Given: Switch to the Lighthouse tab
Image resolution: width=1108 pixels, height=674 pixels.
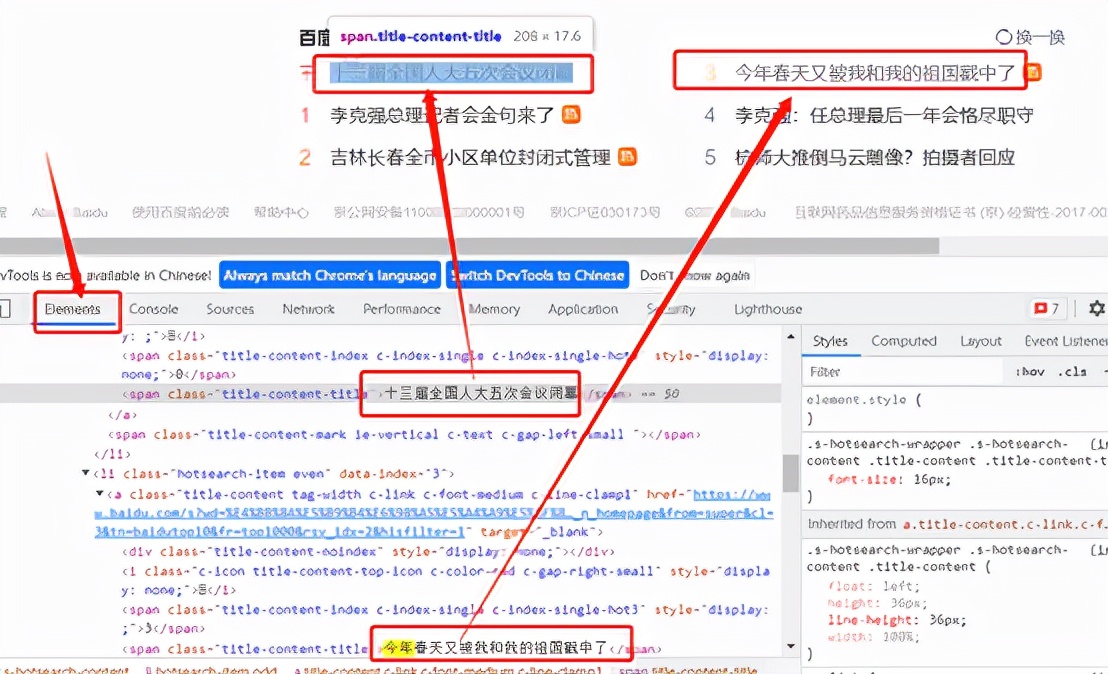Looking at the screenshot, I should [768, 309].
